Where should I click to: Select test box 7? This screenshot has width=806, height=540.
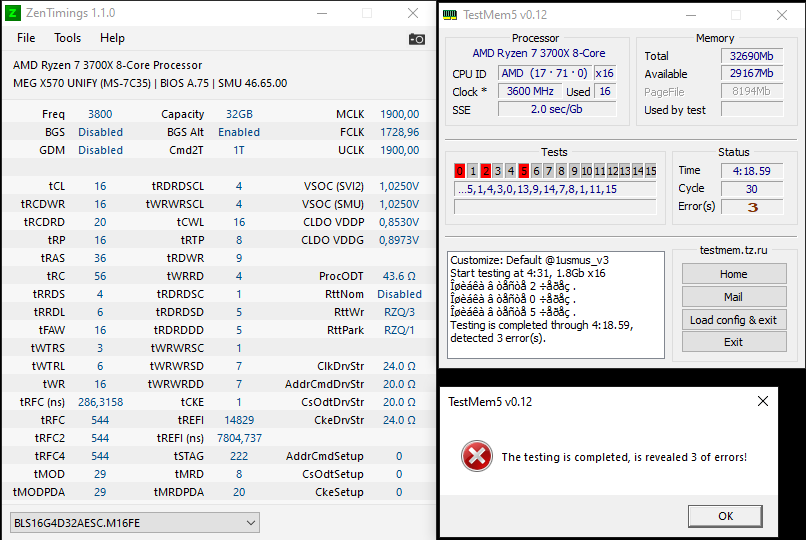pyautogui.click(x=549, y=171)
